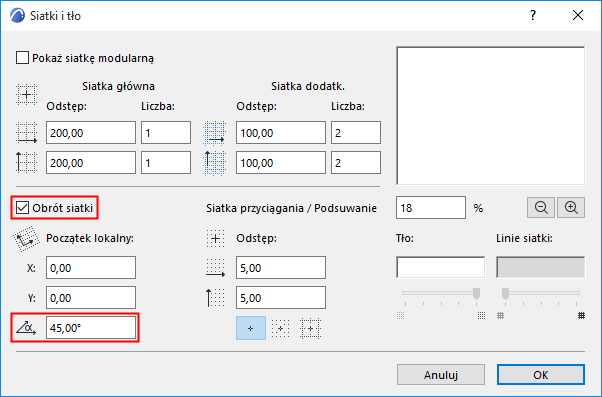Zoom in the grid preview

[x=571, y=208]
